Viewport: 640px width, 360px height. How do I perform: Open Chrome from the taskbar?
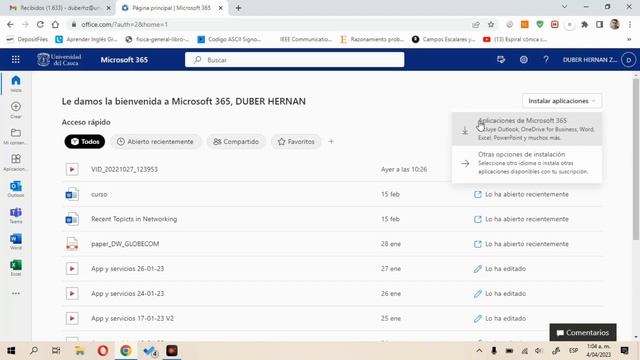[126, 351]
